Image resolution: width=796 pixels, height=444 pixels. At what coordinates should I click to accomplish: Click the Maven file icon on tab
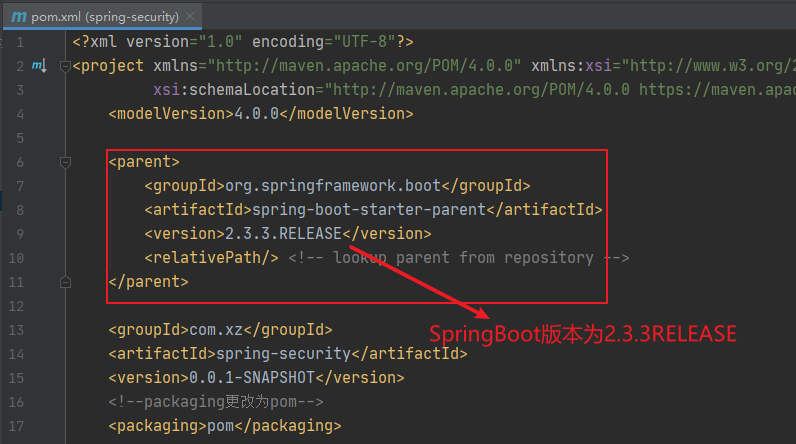tap(19, 17)
